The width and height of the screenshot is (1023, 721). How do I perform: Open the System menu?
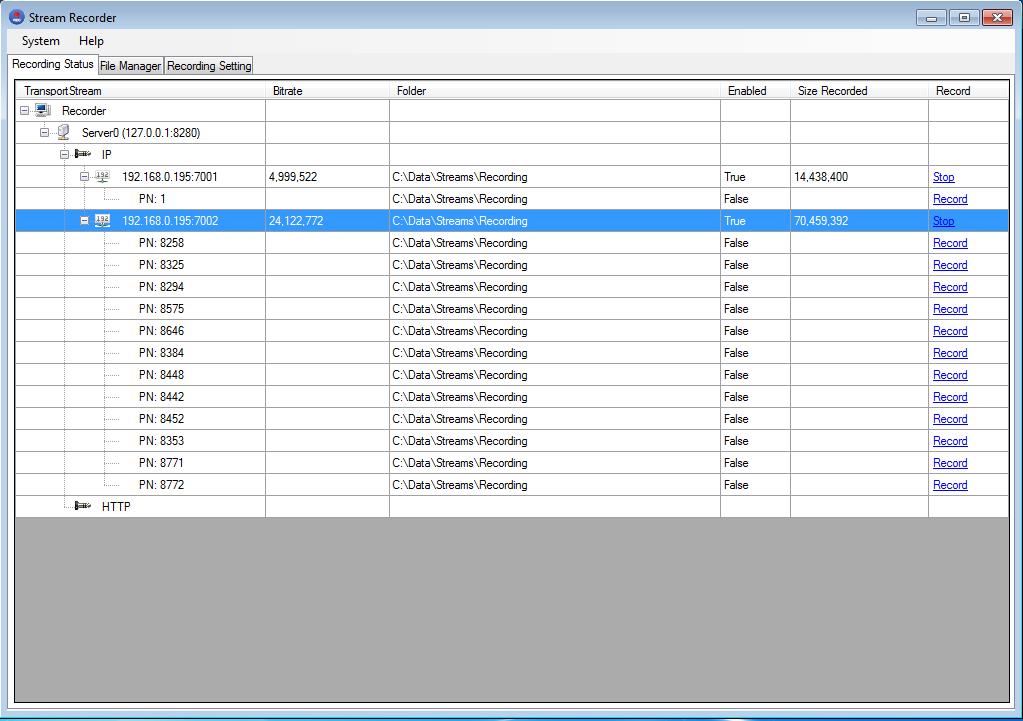(x=41, y=41)
